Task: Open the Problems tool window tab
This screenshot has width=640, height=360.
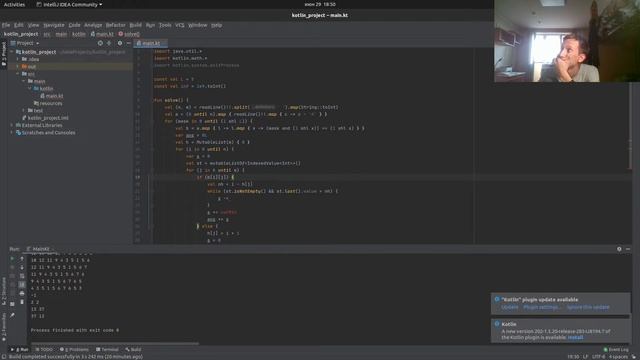Action: (x=74, y=349)
